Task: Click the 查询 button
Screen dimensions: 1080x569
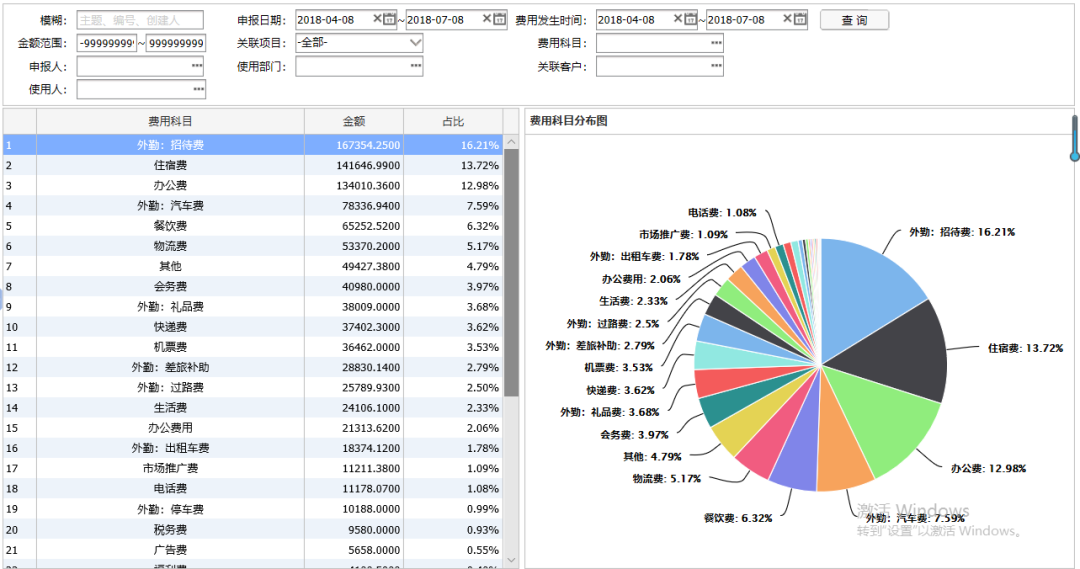Action: point(853,20)
